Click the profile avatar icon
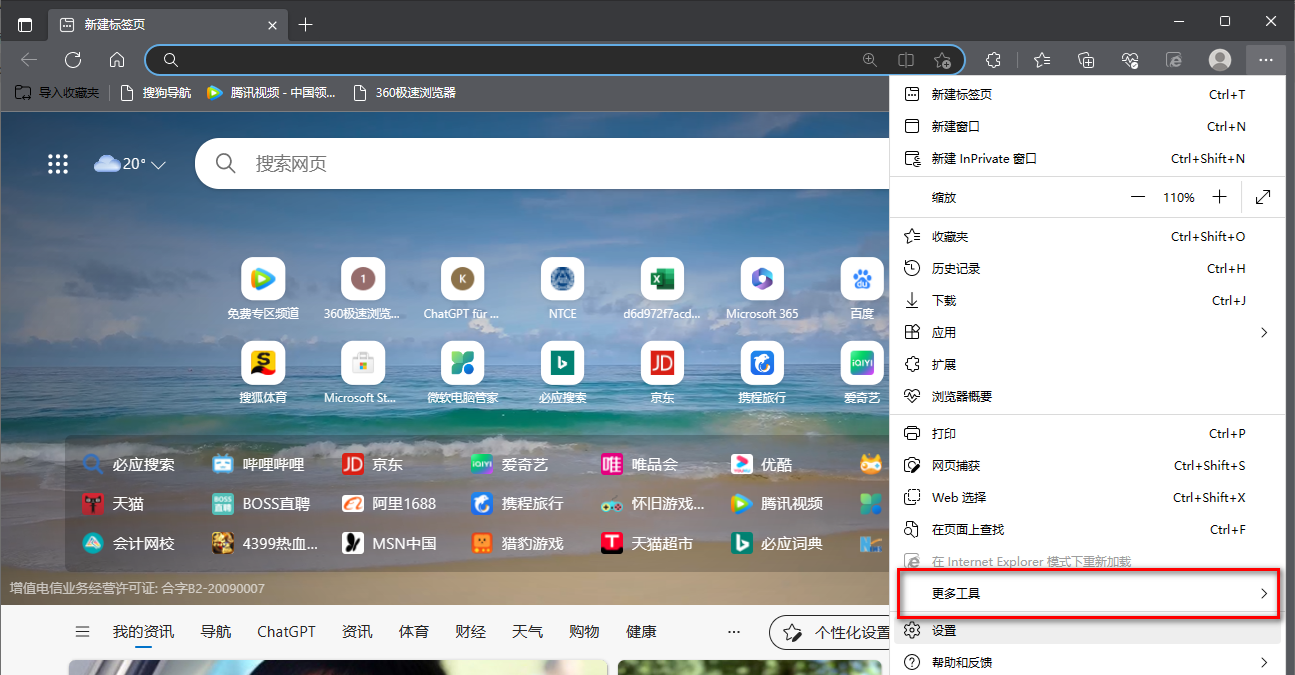This screenshot has height=675, width=1295. coord(1219,60)
